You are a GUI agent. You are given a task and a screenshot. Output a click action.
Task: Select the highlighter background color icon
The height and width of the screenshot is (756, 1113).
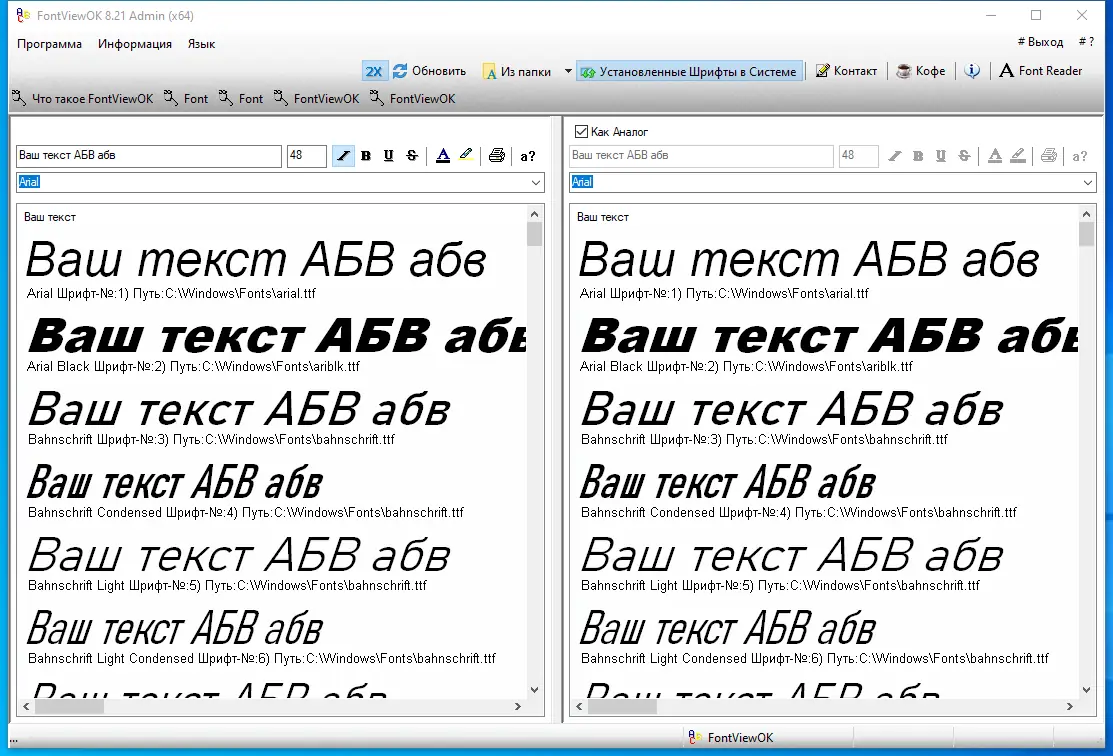[466, 155]
